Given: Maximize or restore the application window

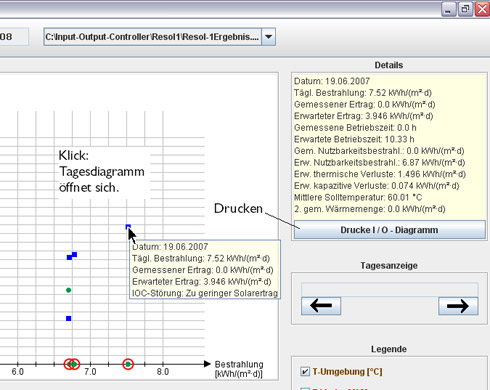Looking at the screenshot, I should pyautogui.click(x=465, y=9).
